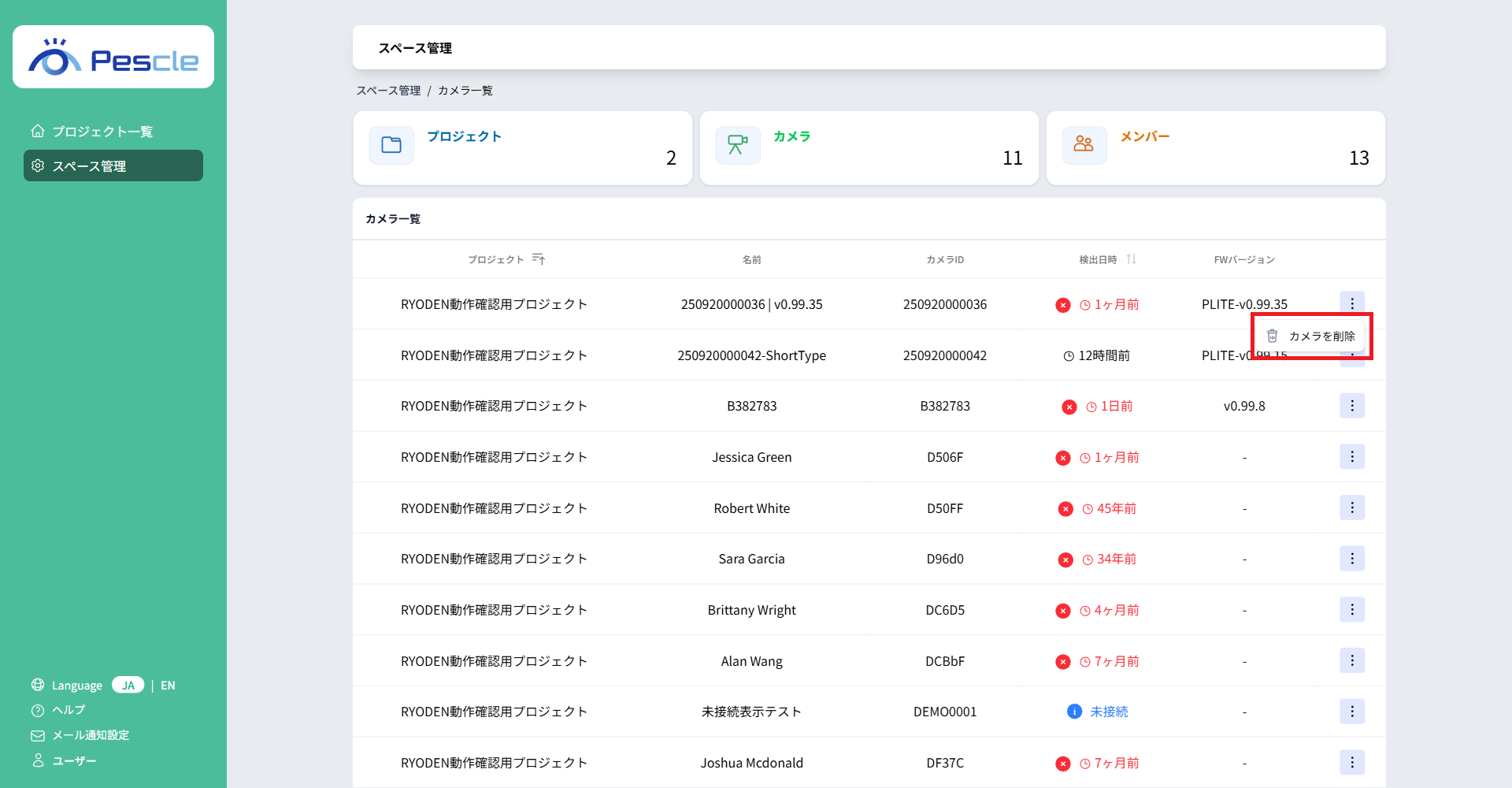Switch language to JA
The height and width of the screenshot is (788, 1512).
click(128, 686)
